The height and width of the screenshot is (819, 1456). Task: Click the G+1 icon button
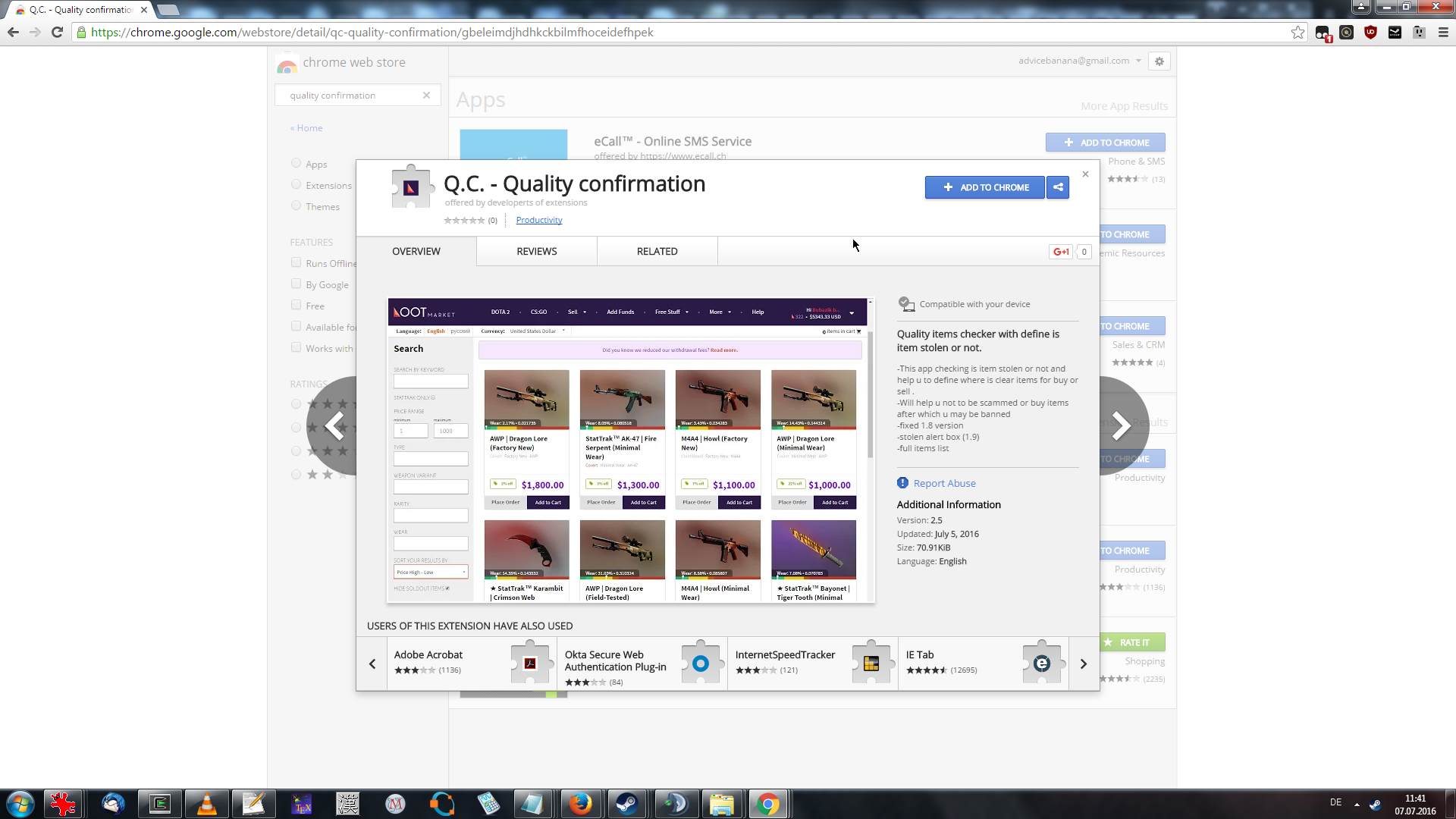1061,252
